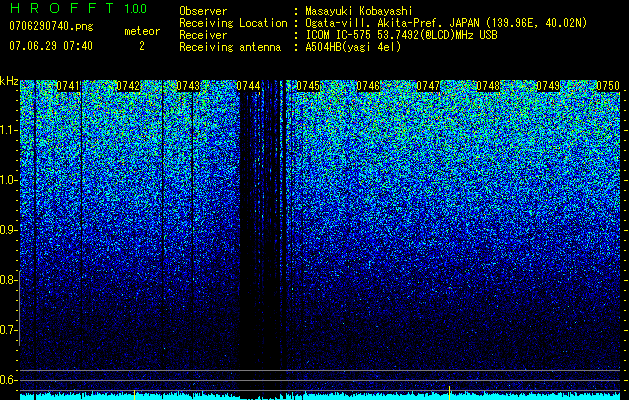Click the 0745 time marker
The image size is (629, 400).
pyautogui.click(x=308, y=86)
